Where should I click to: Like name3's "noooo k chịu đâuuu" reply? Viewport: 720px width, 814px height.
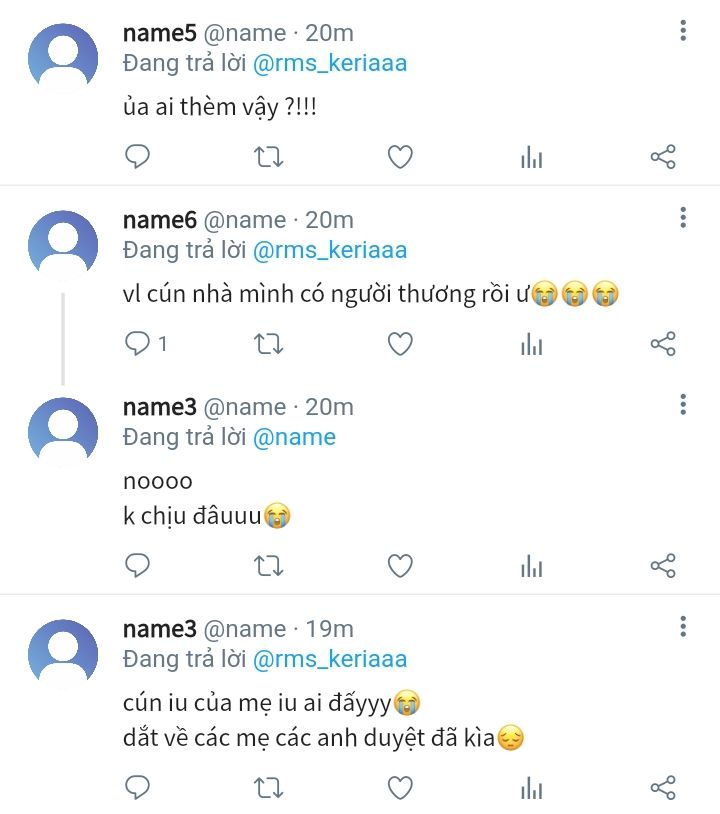400,566
